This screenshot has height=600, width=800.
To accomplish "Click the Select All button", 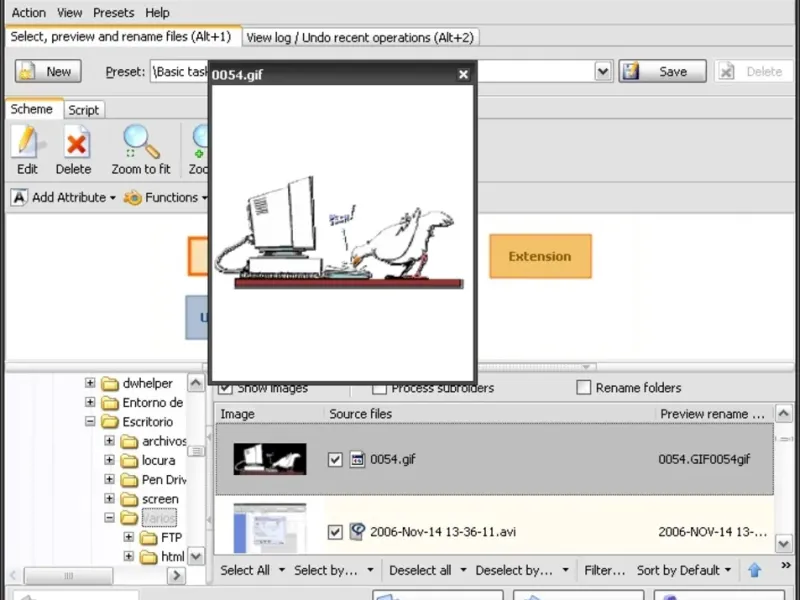I will pyautogui.click(x=245, y=570).
